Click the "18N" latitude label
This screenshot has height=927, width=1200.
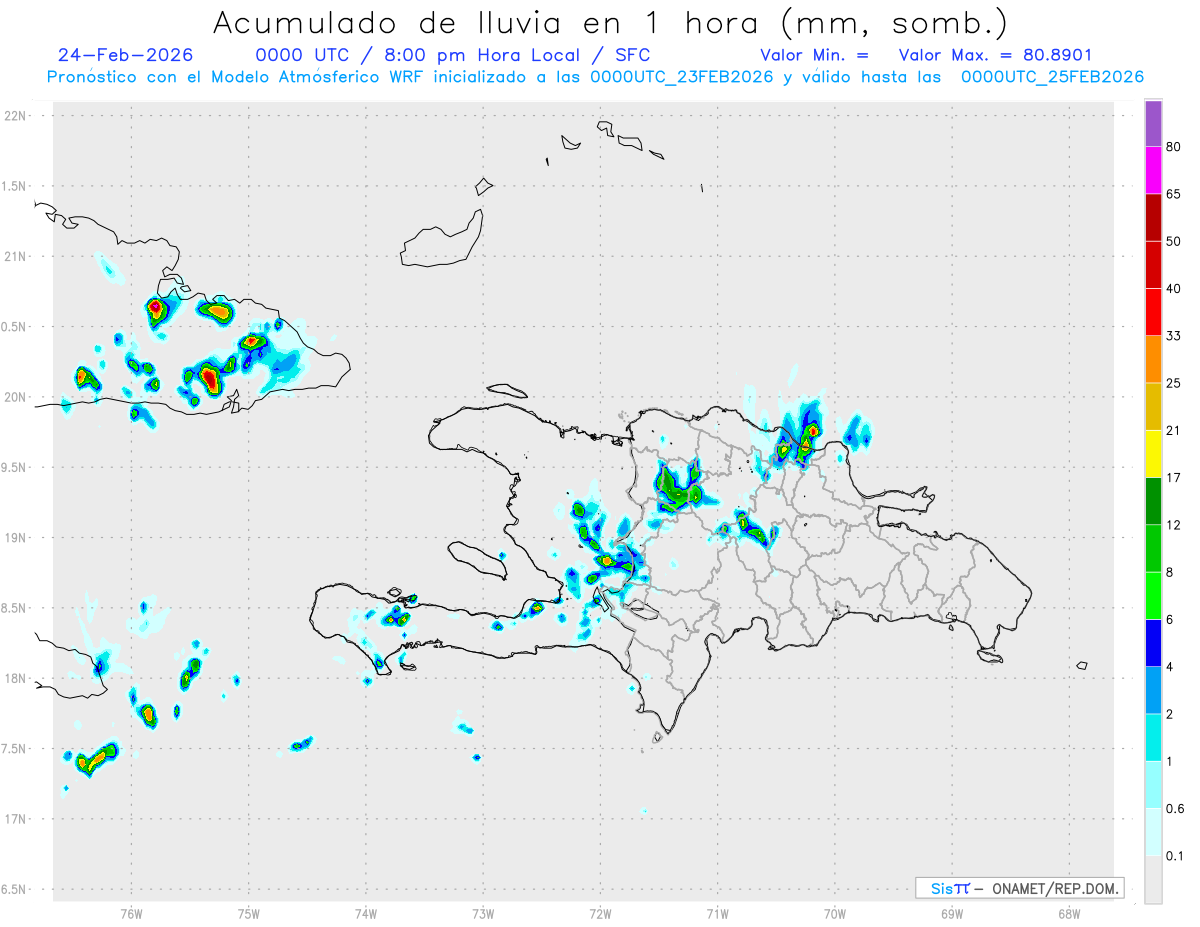point(17,679)
